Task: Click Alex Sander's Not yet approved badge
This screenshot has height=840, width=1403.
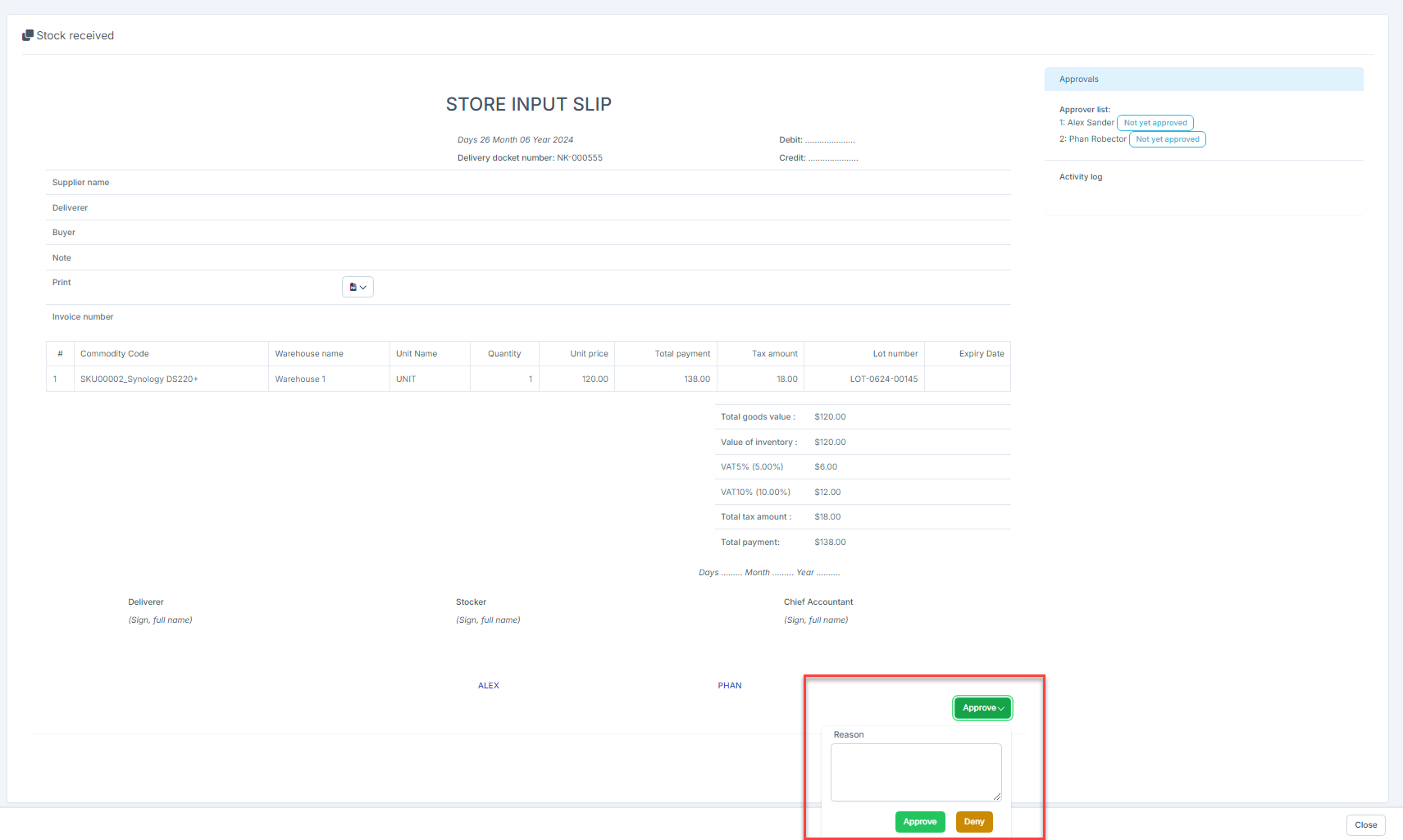Action: [x=1155, y=123]
